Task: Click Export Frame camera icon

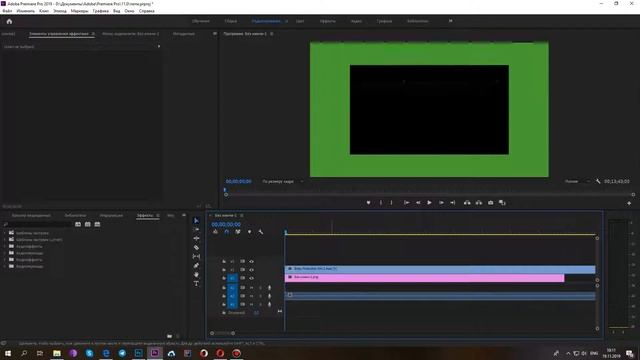Action: 491,203
